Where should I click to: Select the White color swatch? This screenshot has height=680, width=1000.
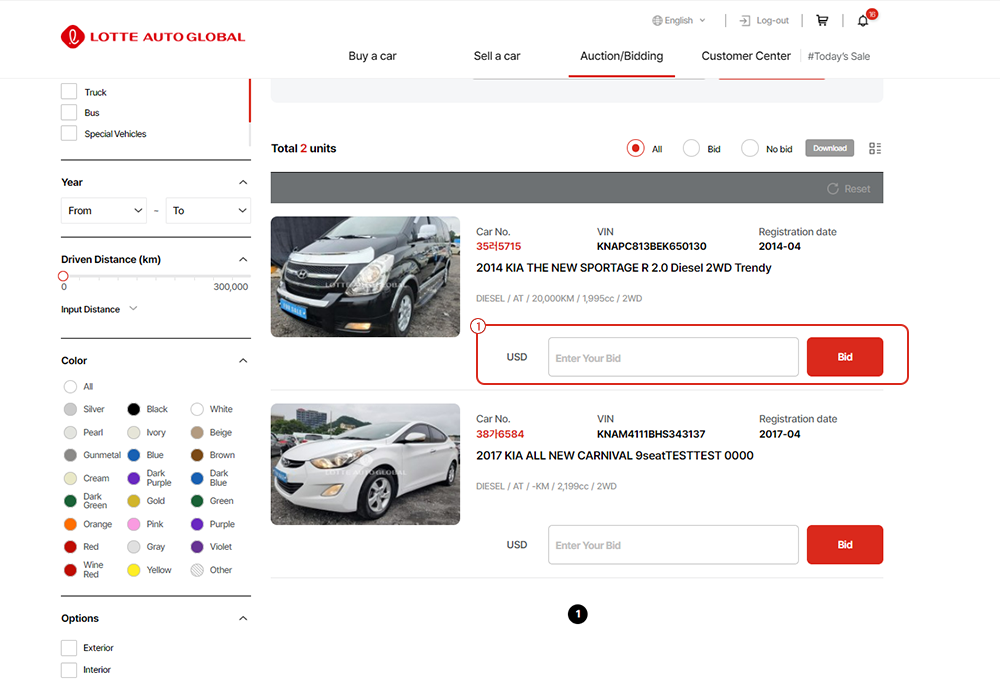(197, 409)
